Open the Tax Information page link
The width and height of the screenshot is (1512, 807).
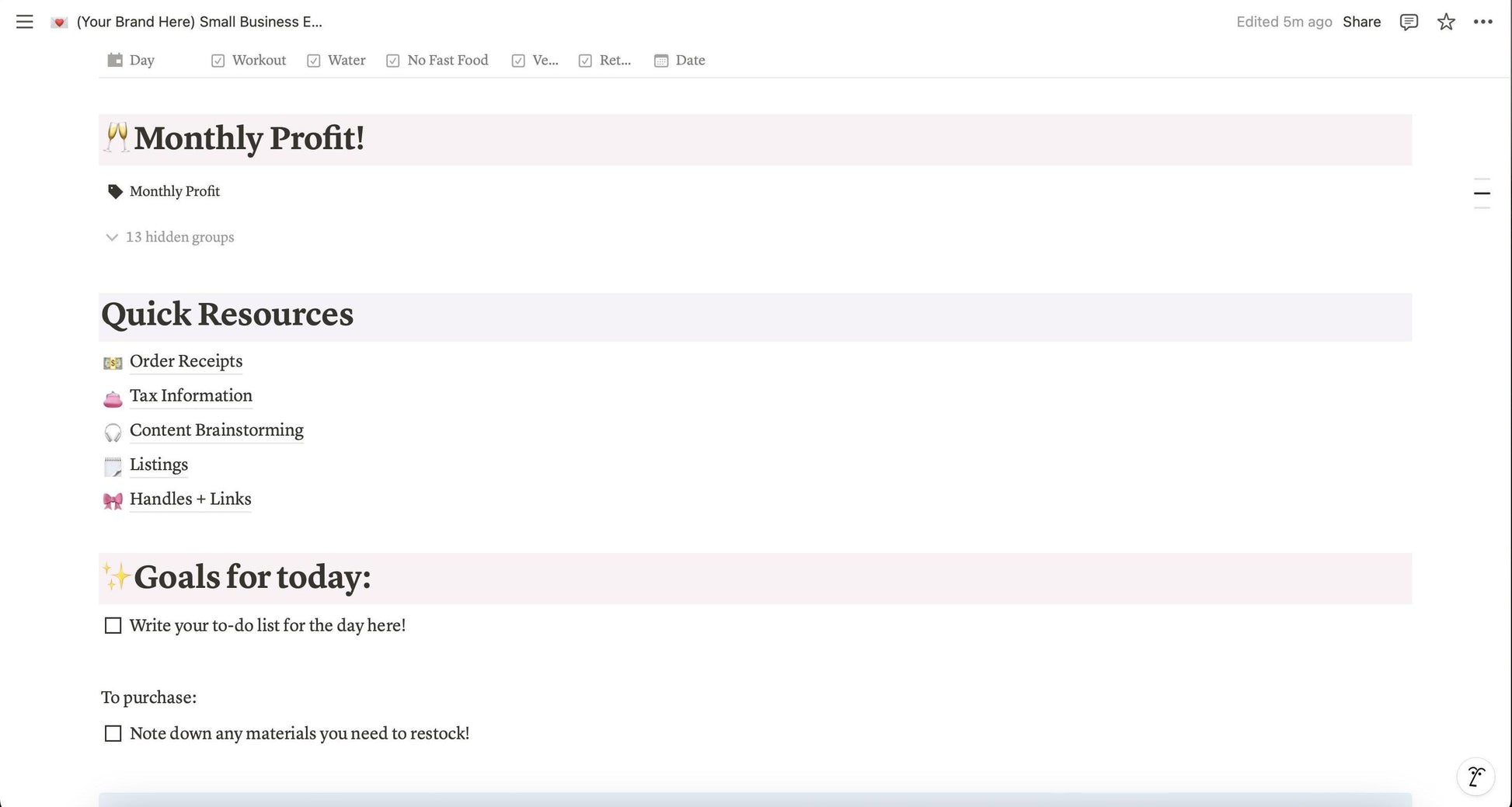coord(190,396)
